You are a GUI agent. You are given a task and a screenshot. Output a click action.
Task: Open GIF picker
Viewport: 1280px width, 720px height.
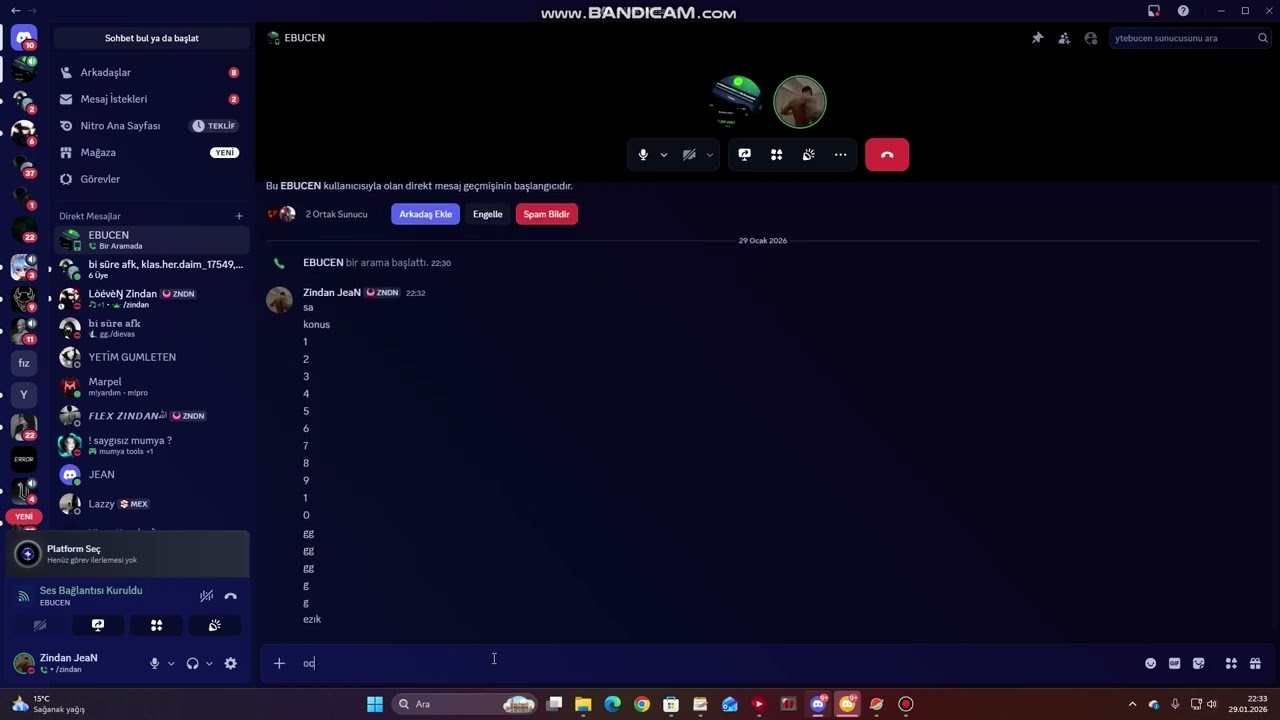(1174, 663)
